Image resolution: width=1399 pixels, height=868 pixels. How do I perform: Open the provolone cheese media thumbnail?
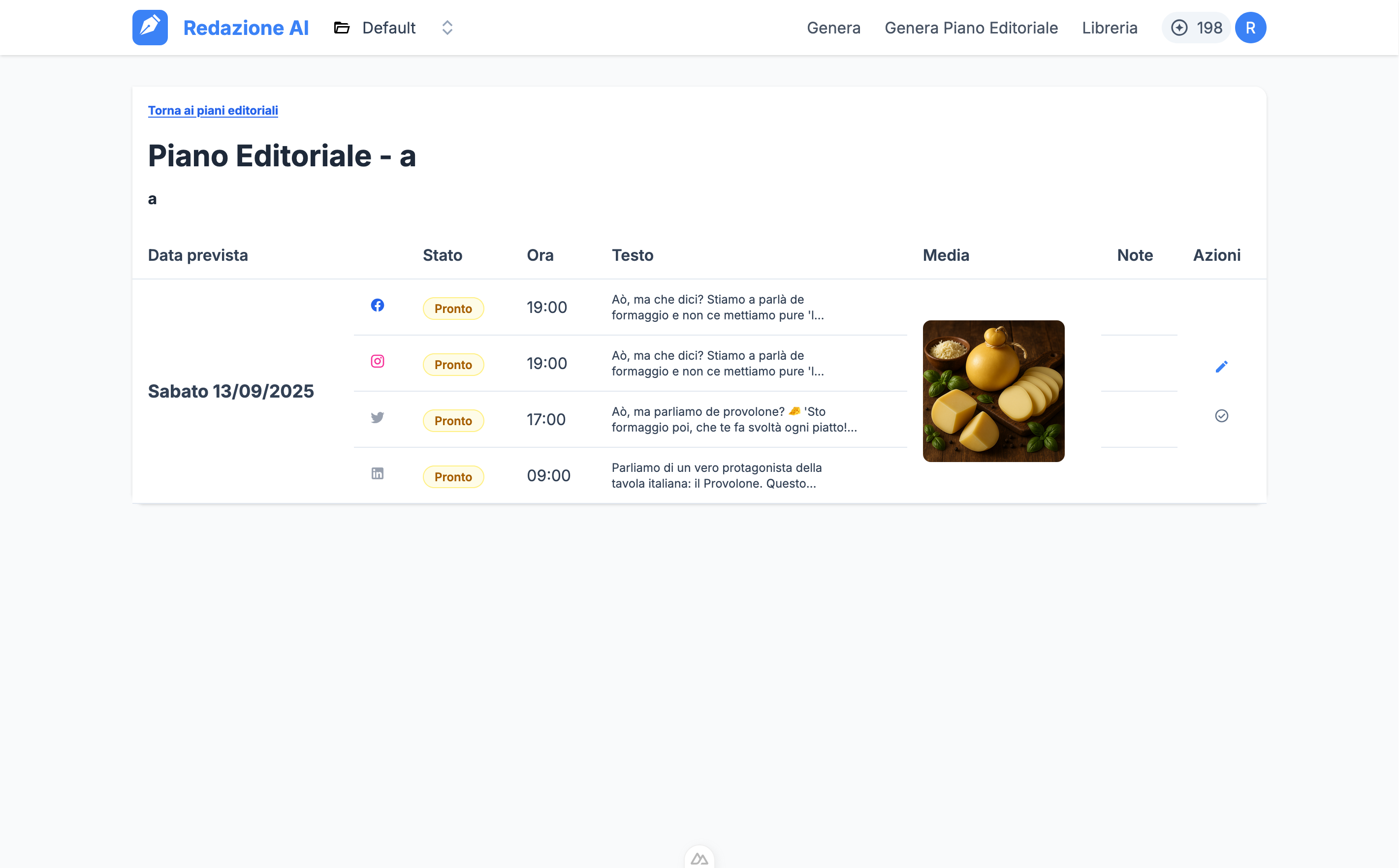(993, 391)
